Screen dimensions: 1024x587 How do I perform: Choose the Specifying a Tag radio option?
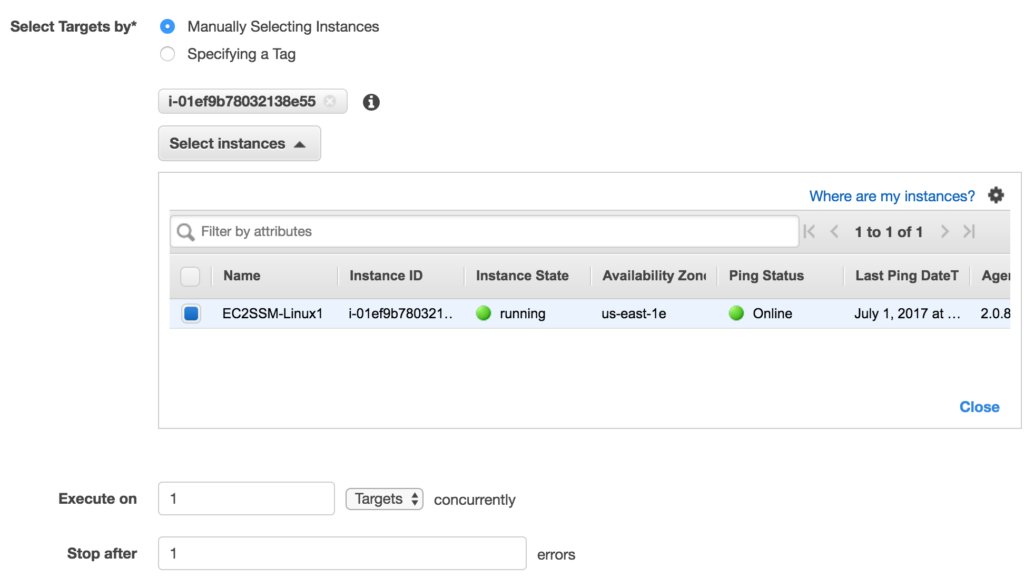coord(168,54)
